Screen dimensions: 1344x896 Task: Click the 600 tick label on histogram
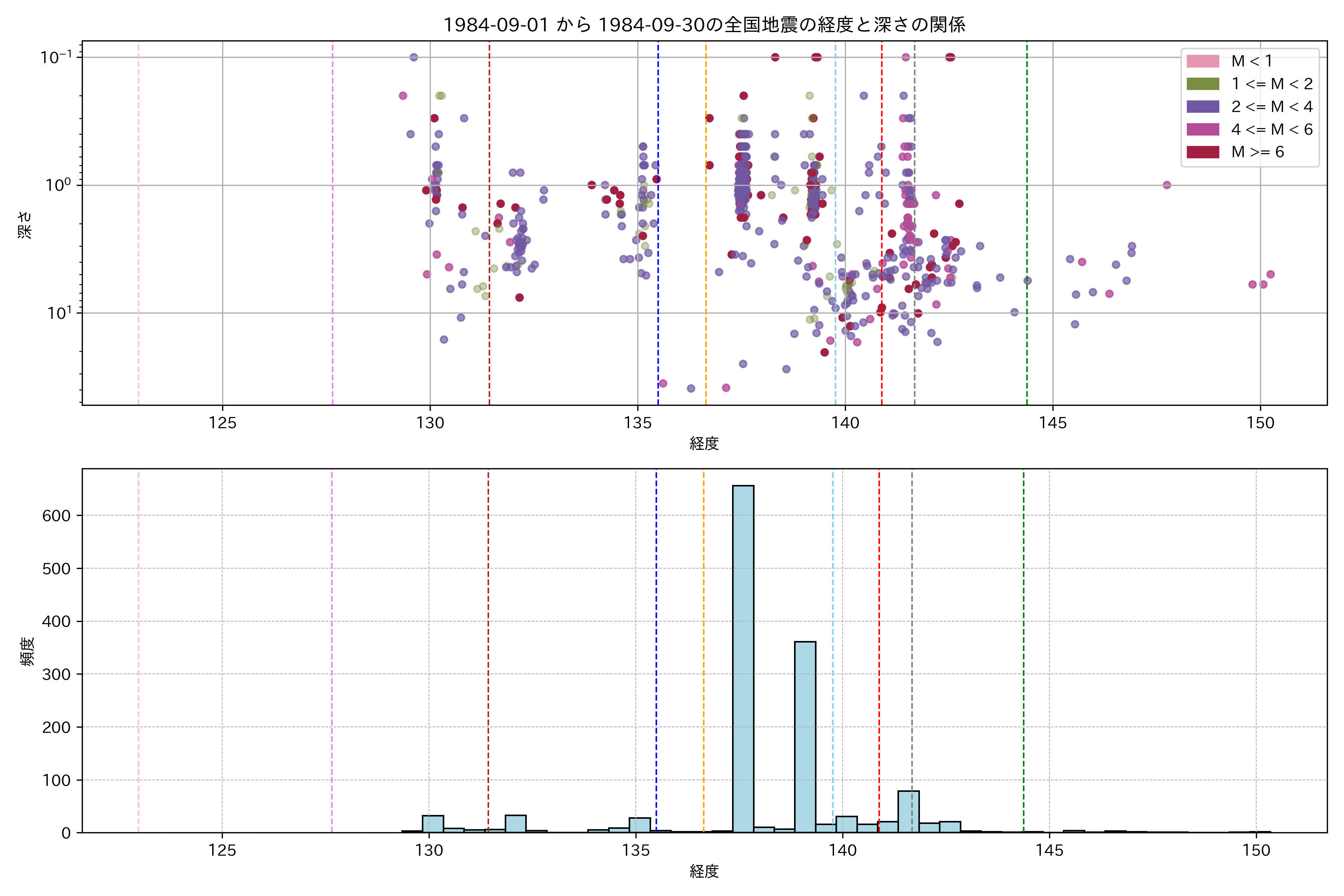point(56,516)
